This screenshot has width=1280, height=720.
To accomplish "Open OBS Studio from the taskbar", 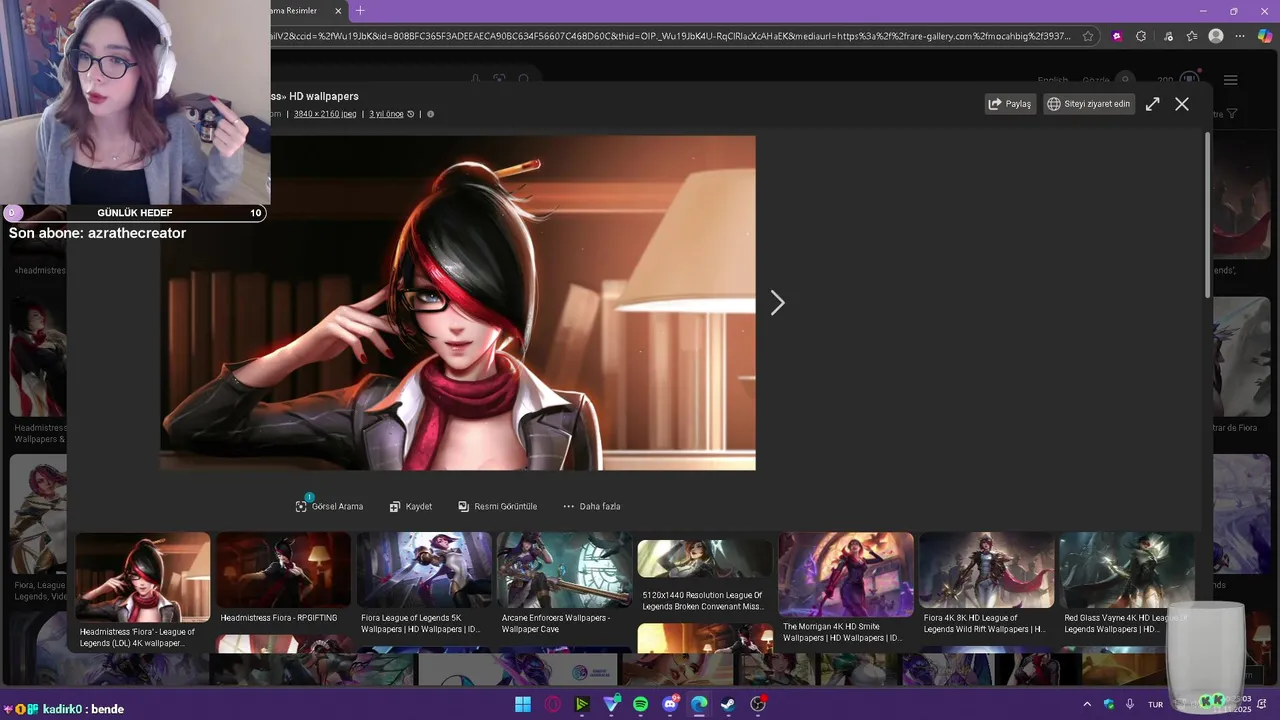I will pyautogui.click(x=758, y=704).
